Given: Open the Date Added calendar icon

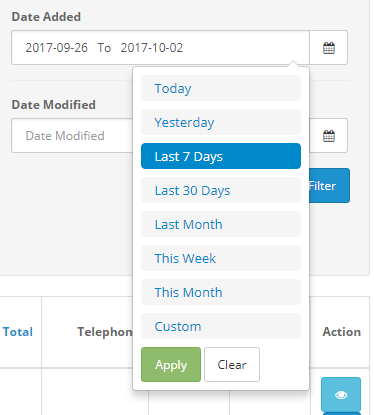Looking at the screenshot, I should coord(329,48).
